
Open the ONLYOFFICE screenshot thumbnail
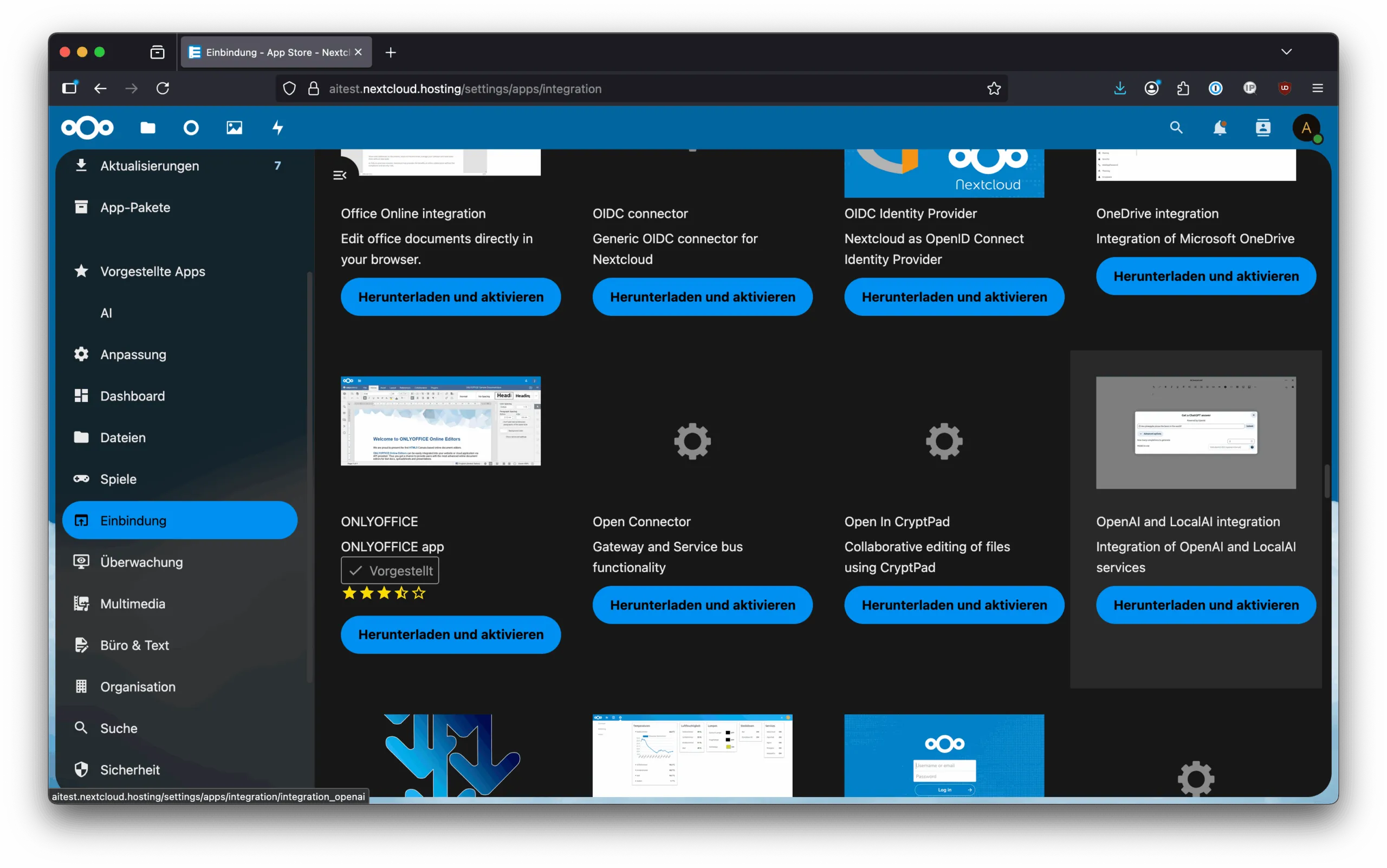440,421
